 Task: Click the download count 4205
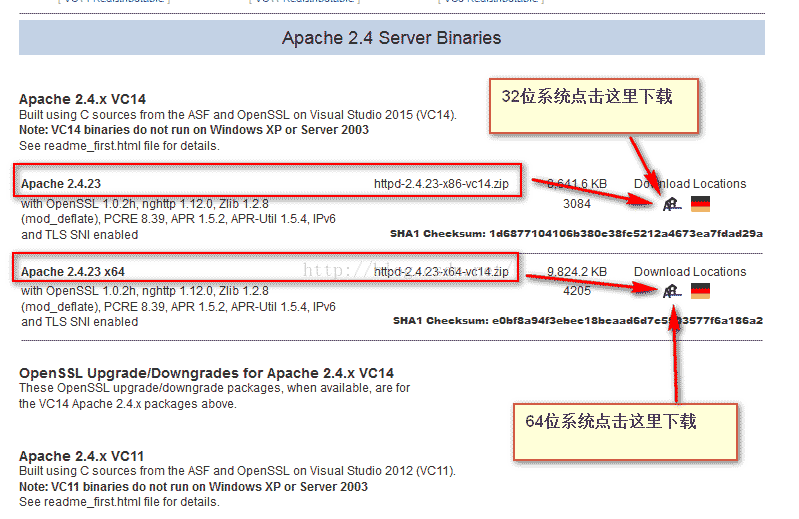577,291
